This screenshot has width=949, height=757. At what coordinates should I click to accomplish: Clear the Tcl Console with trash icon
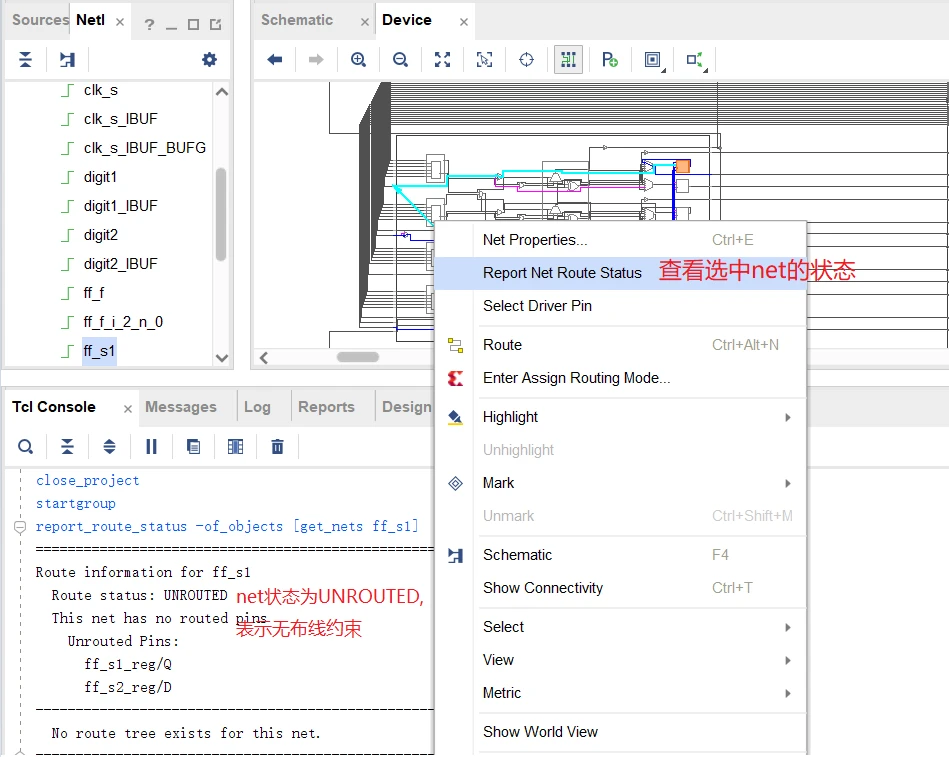click(x=277, y=447)
